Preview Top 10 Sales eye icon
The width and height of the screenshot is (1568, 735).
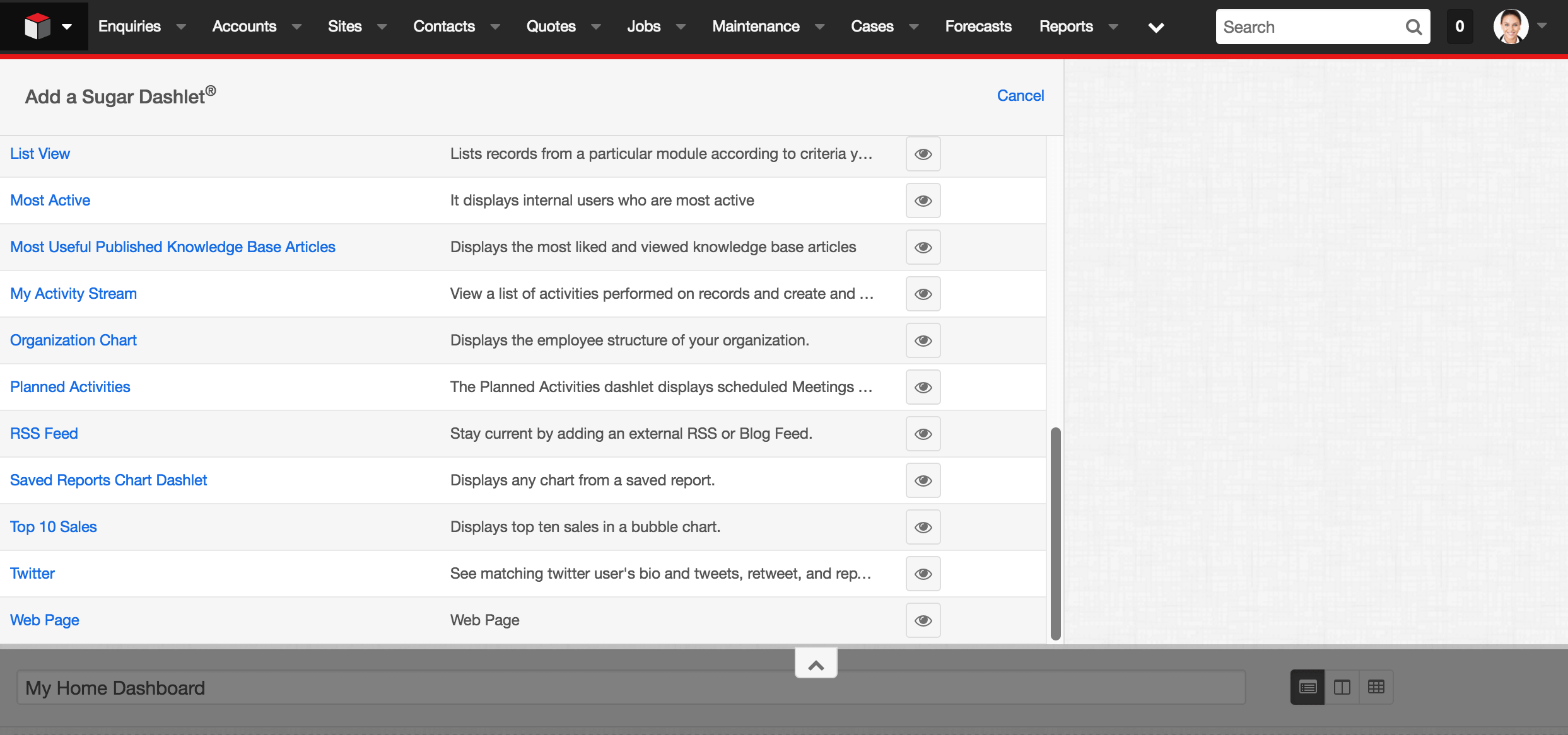click(923, 527)
